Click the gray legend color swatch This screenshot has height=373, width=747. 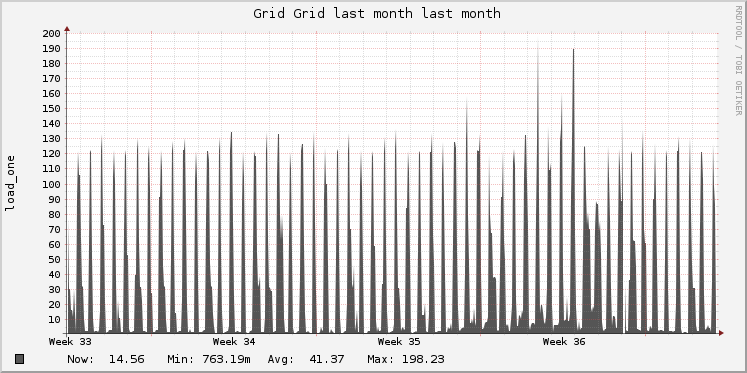[20, 359]
